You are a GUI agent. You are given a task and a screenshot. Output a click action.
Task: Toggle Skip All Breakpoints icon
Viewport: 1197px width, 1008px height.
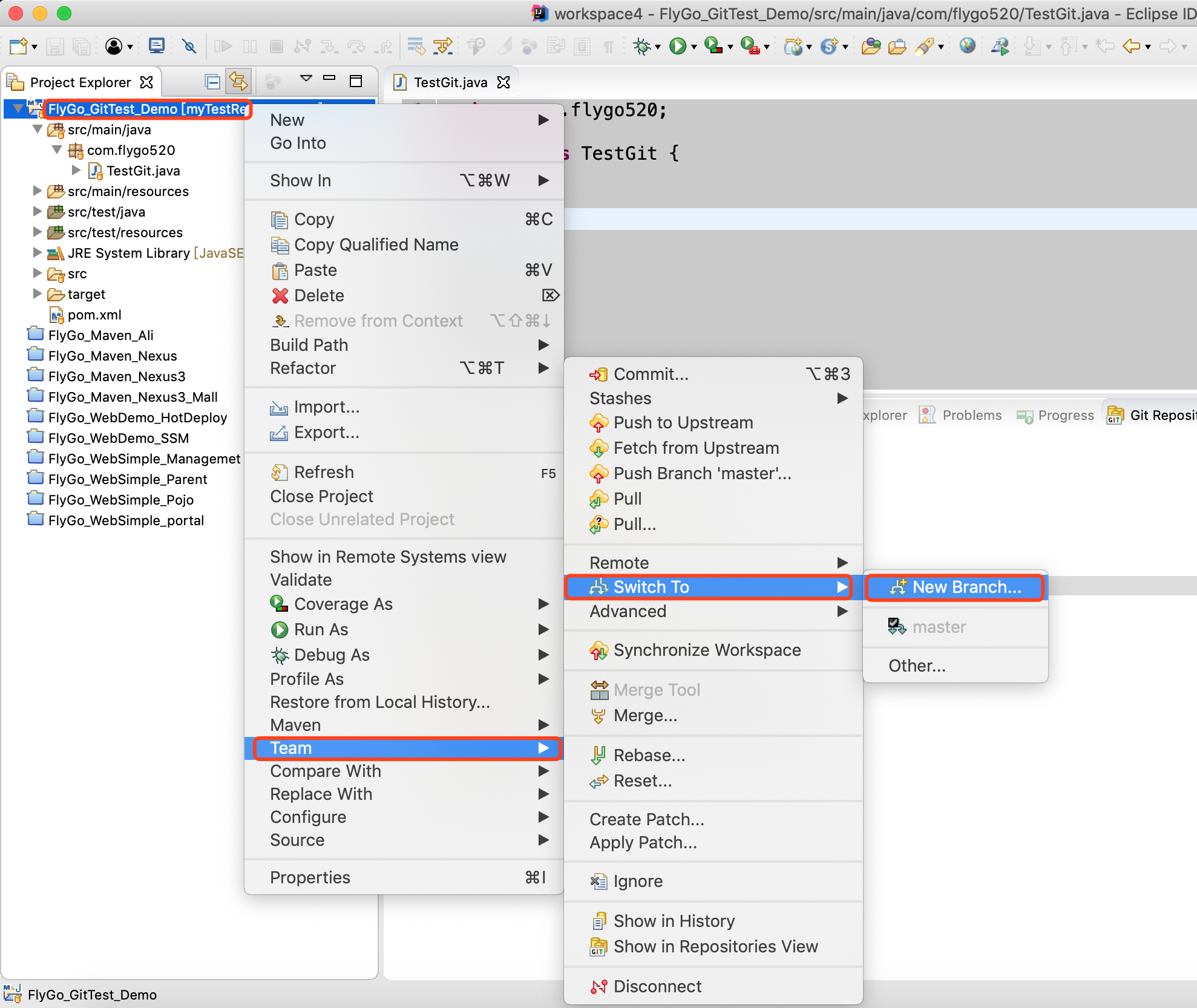(189, 47)
